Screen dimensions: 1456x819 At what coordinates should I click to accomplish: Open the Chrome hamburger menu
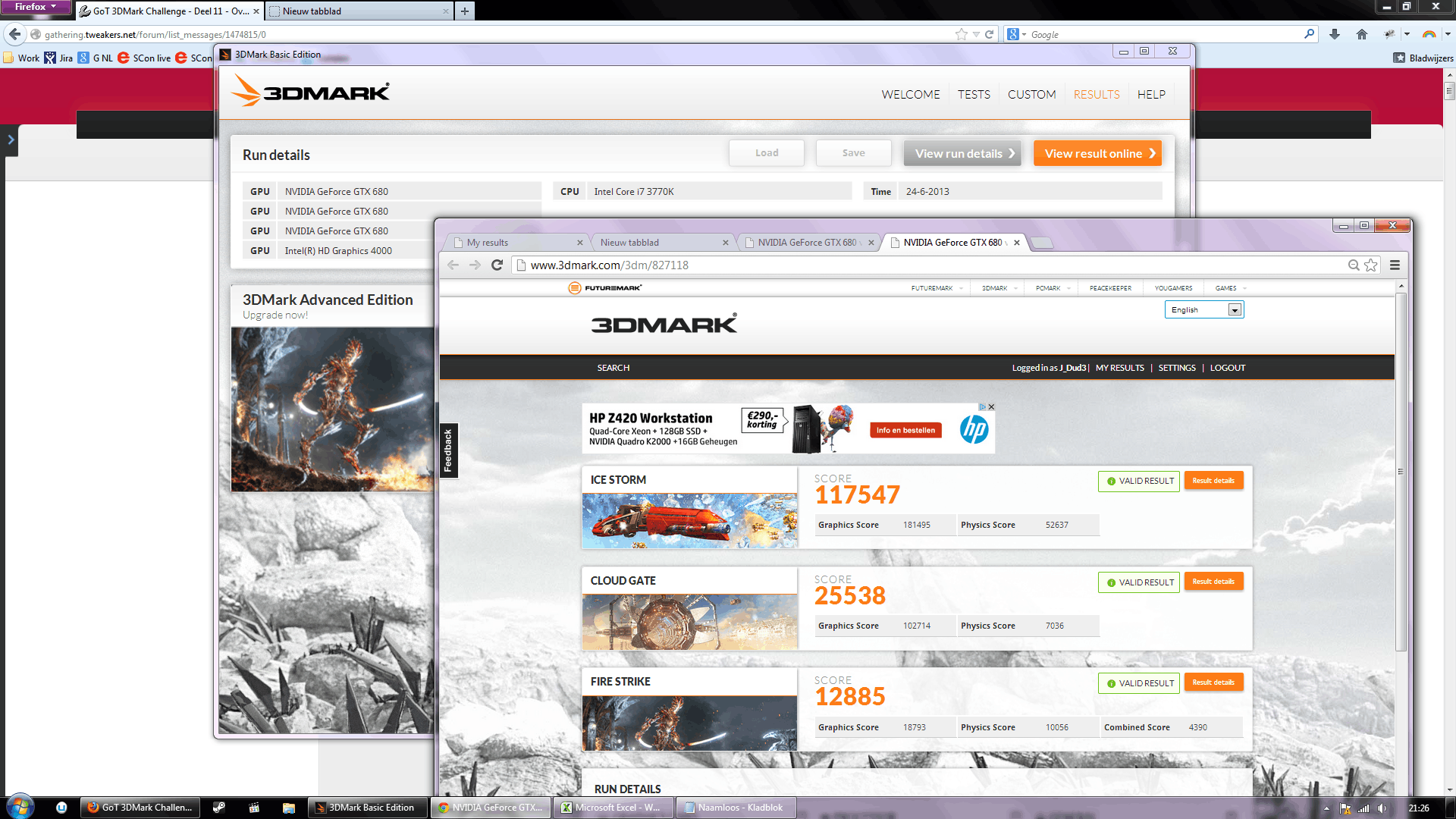(1395, 265)
